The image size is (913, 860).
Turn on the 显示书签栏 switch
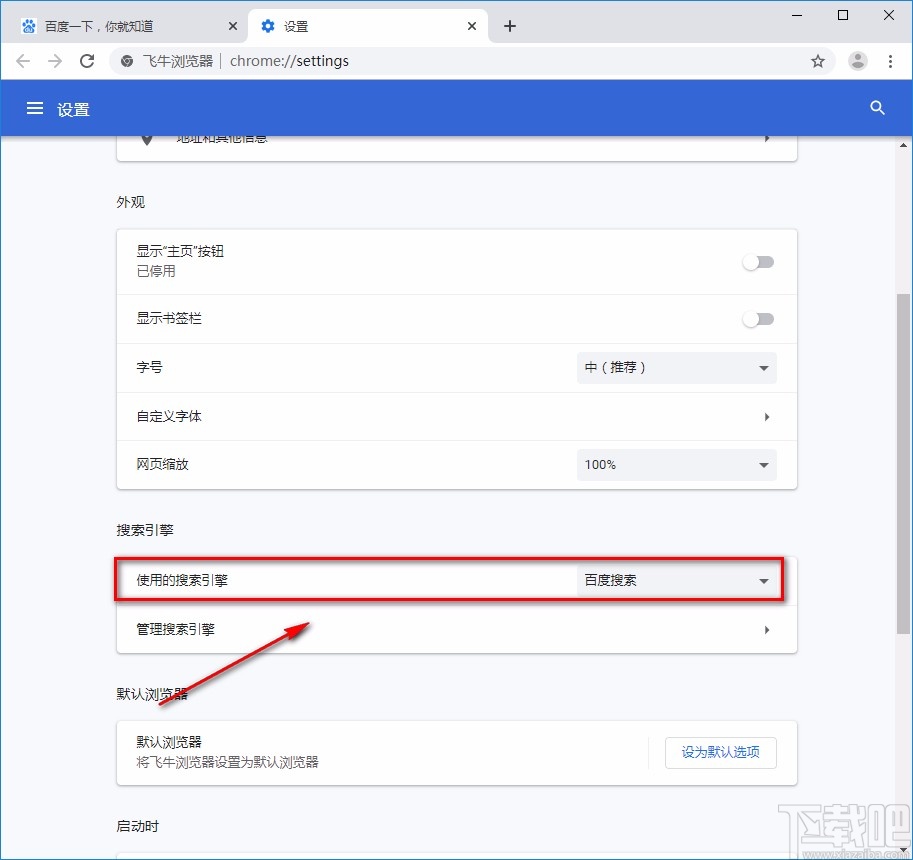click(x=758, y=319)
